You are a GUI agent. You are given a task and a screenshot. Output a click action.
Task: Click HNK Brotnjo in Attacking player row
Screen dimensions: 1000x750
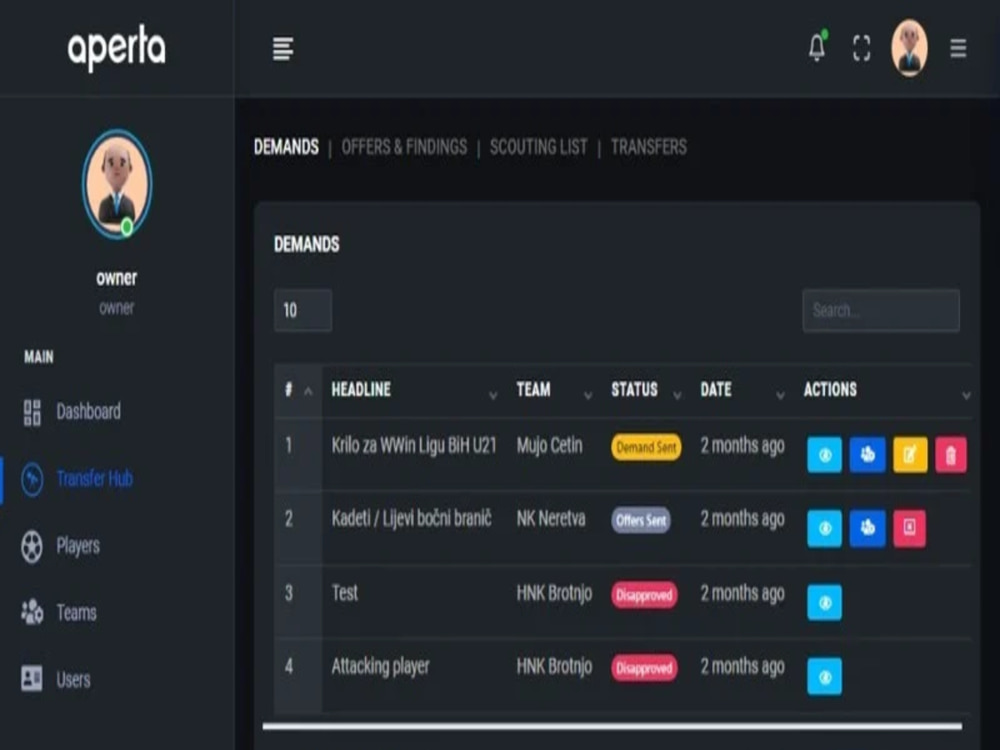[x=554, y=667]
